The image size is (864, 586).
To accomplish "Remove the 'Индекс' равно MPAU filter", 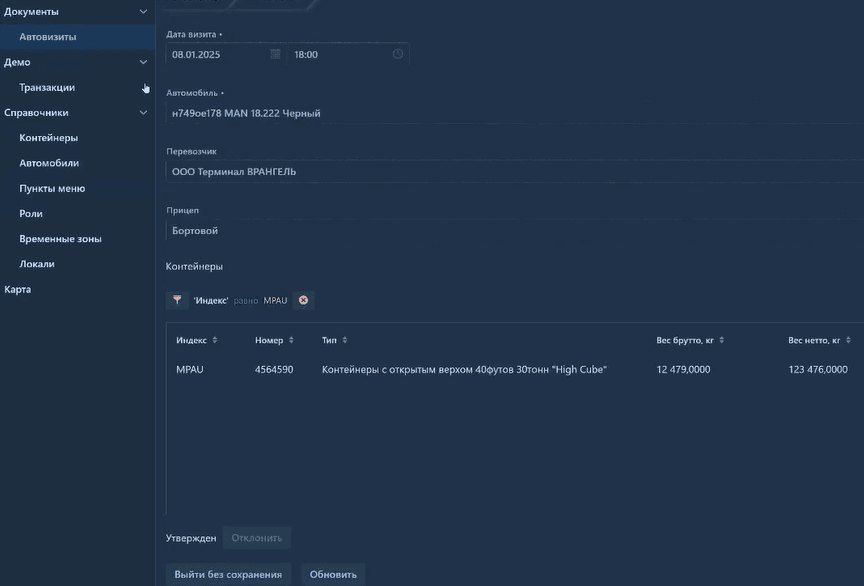I will 303,300.
